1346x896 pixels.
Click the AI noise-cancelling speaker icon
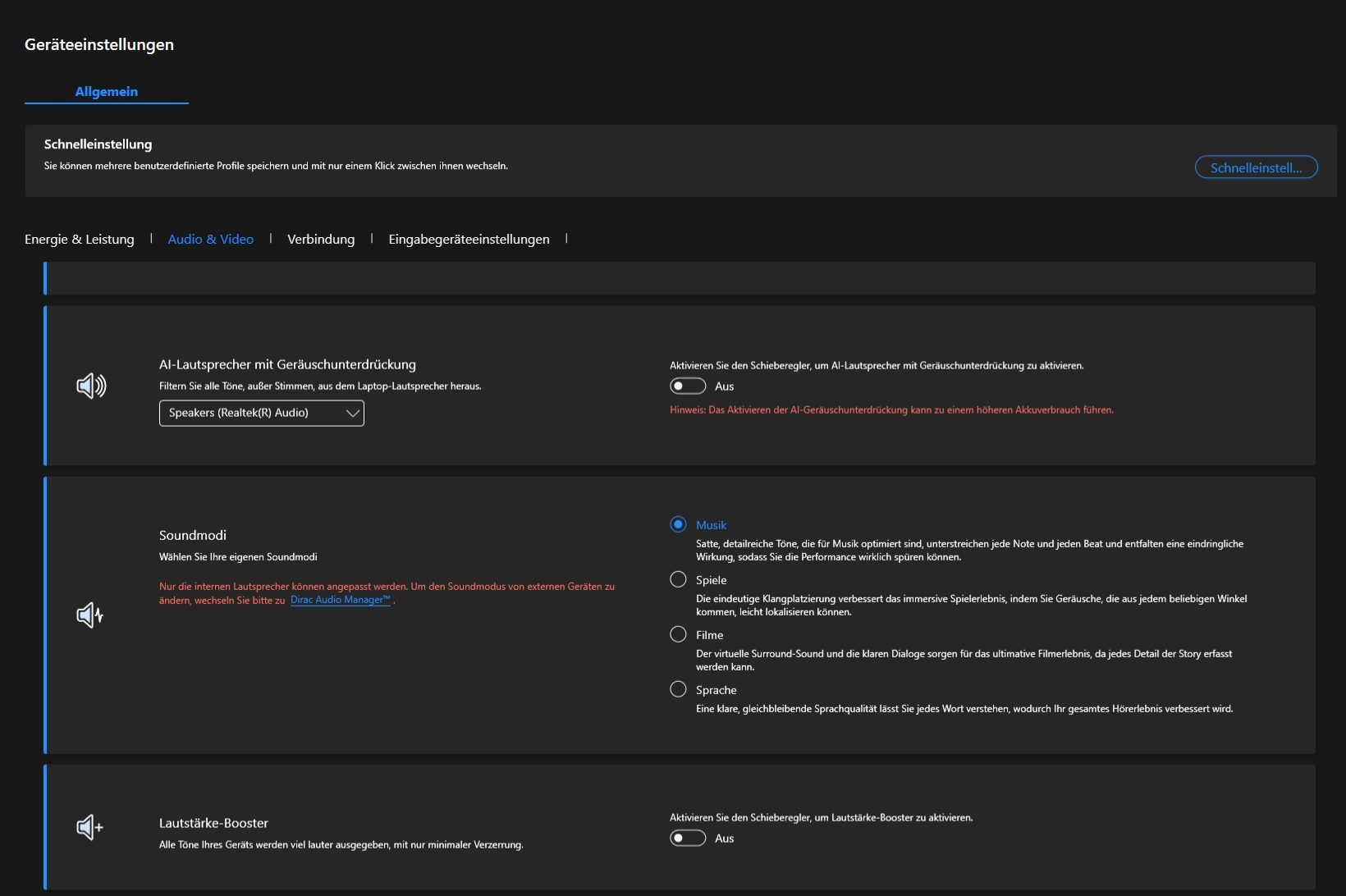point(91,386)
